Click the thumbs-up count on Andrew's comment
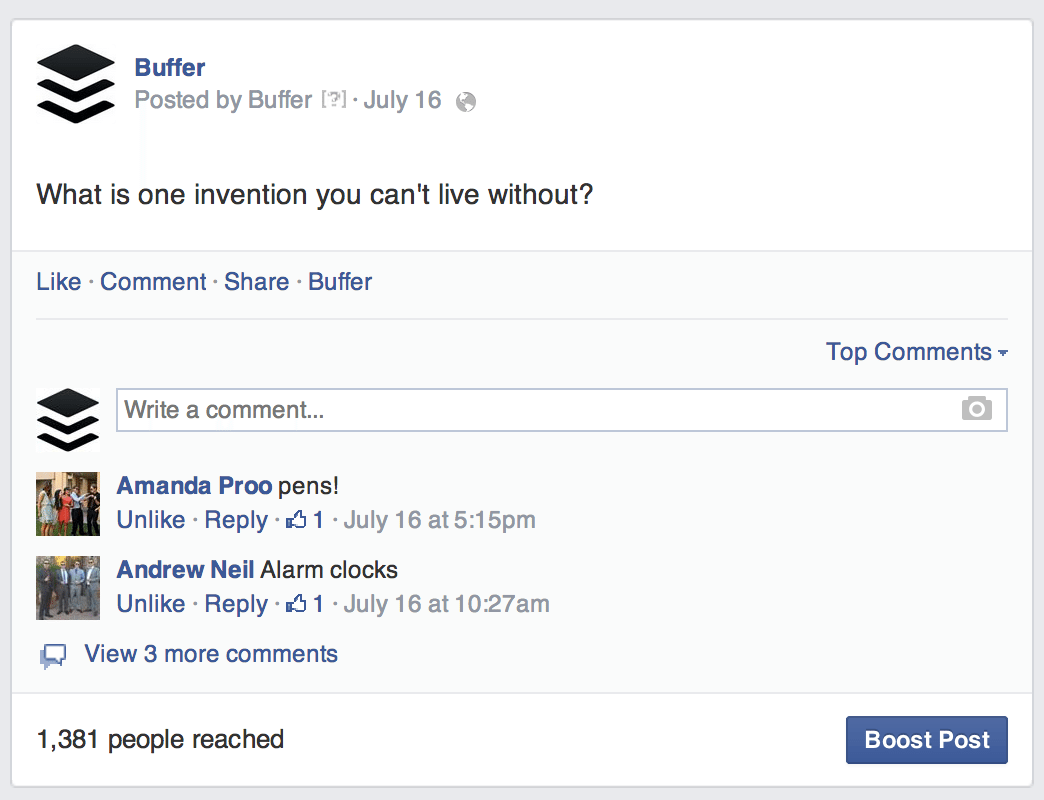1044x800 pixels. 305,604
